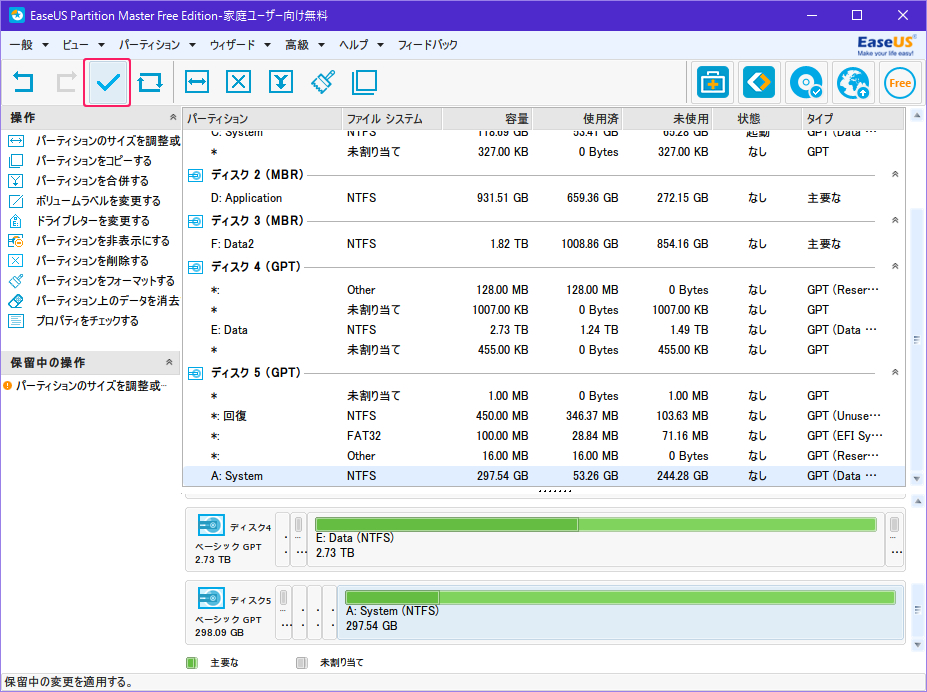The height and width of the screenshot is (692, 927).
Task: Choose ドライブレターを変更する in the operations panel
Action: coord(79,221)
